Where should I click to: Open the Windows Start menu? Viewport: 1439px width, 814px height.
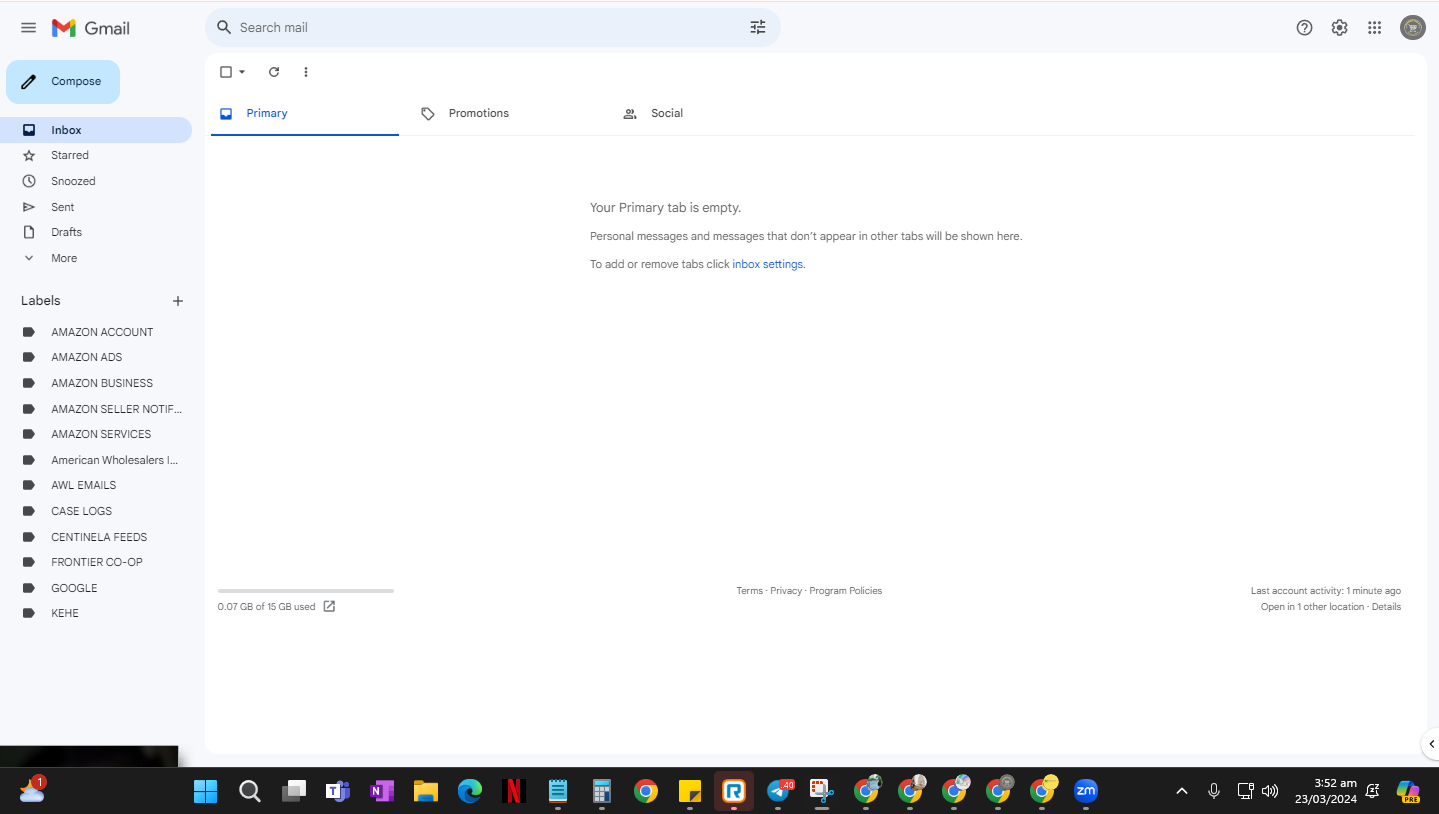point(205,791)
